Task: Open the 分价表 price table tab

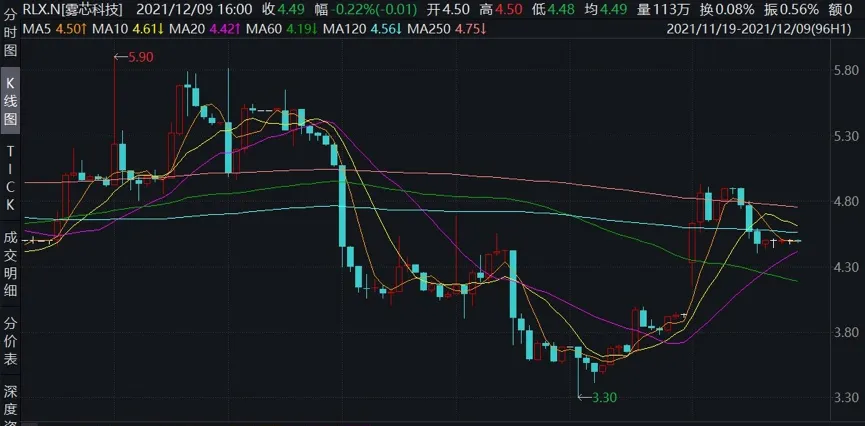Action: [10, 341]
